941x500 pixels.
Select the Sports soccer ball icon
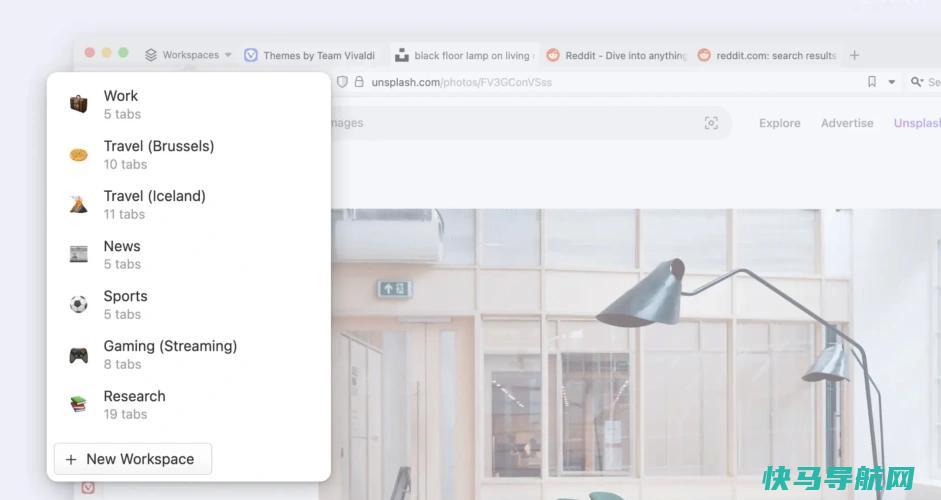(x=79, y=304)
